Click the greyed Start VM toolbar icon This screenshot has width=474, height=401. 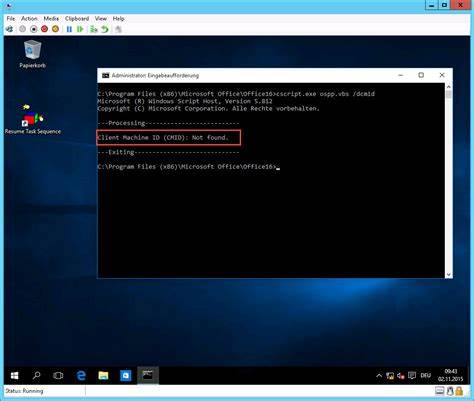coord(22,29)
